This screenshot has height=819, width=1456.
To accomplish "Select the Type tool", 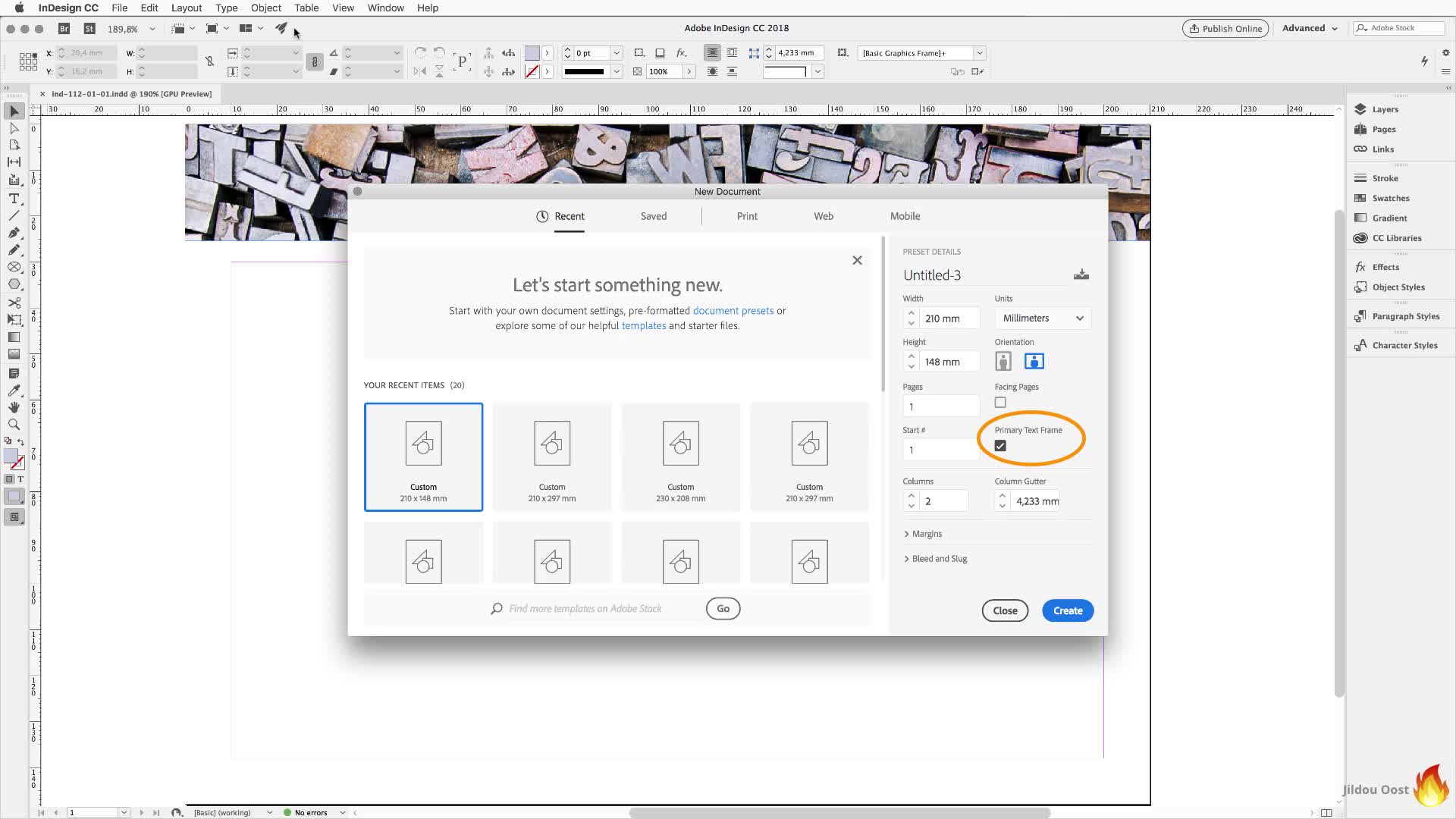I will click(x=14, y=198).
